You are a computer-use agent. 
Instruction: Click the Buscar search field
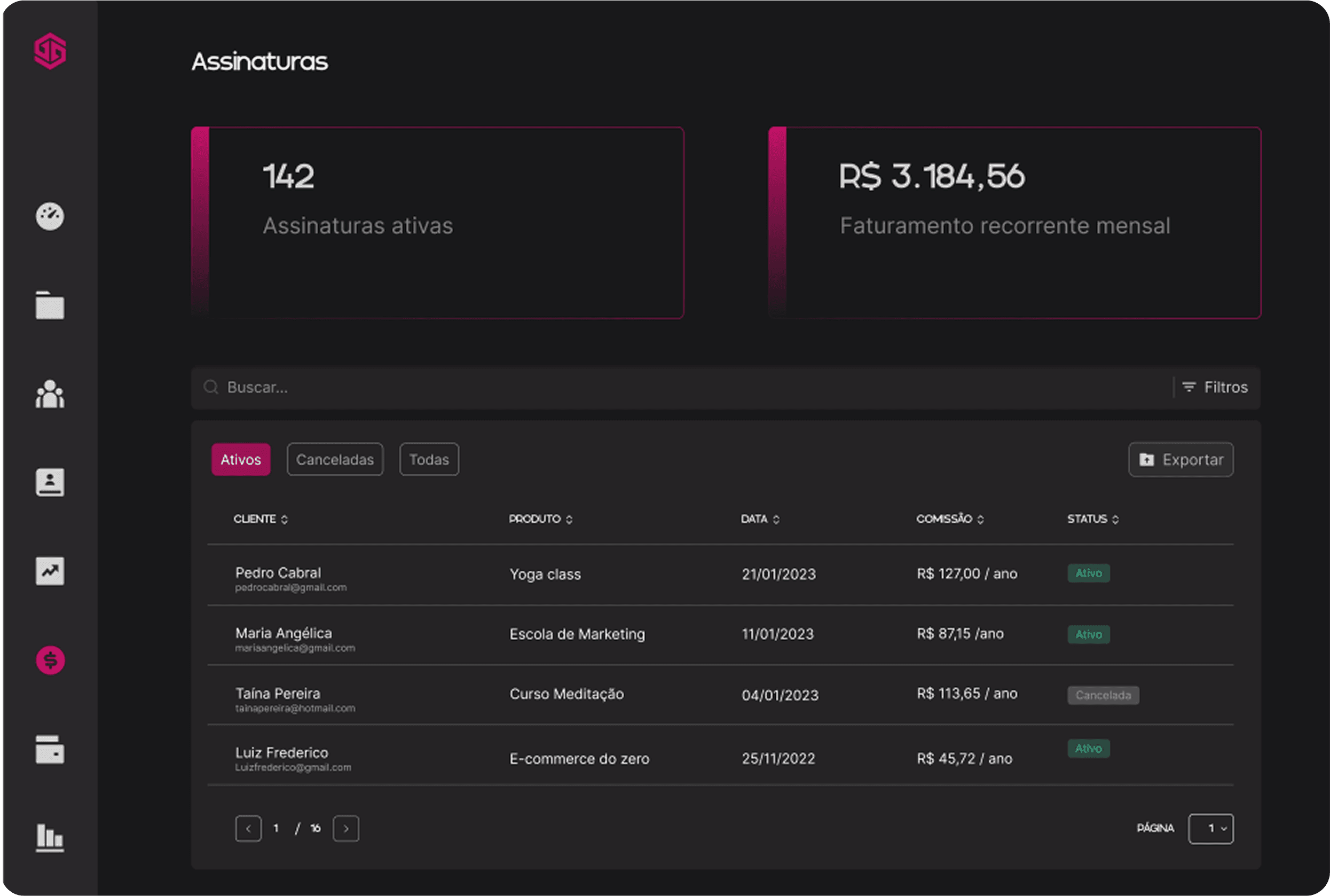pos(686,388)
